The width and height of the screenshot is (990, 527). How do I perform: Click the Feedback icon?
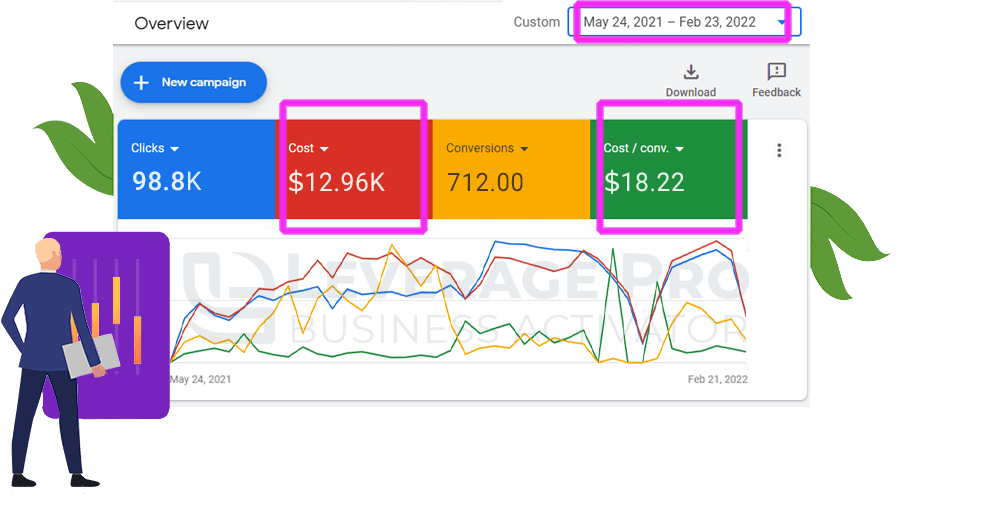coord(776,71)
